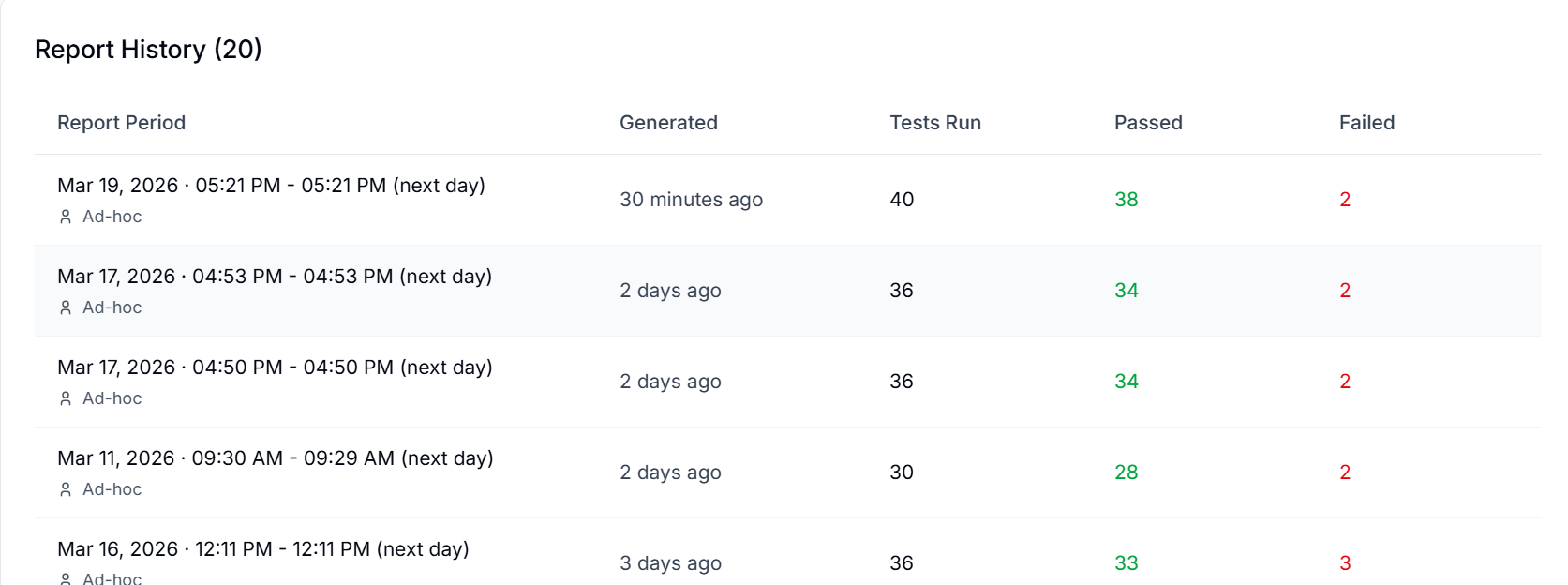Click the user icon under Mar 17 04:53 PM report
Image resolution: width=1568 pixels, height=585 pixels.
[66, 307]
